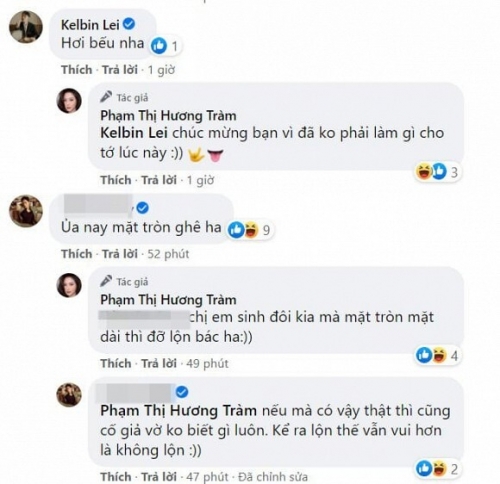View reactions with count 4 on twin-sister reply

(437, 355)
